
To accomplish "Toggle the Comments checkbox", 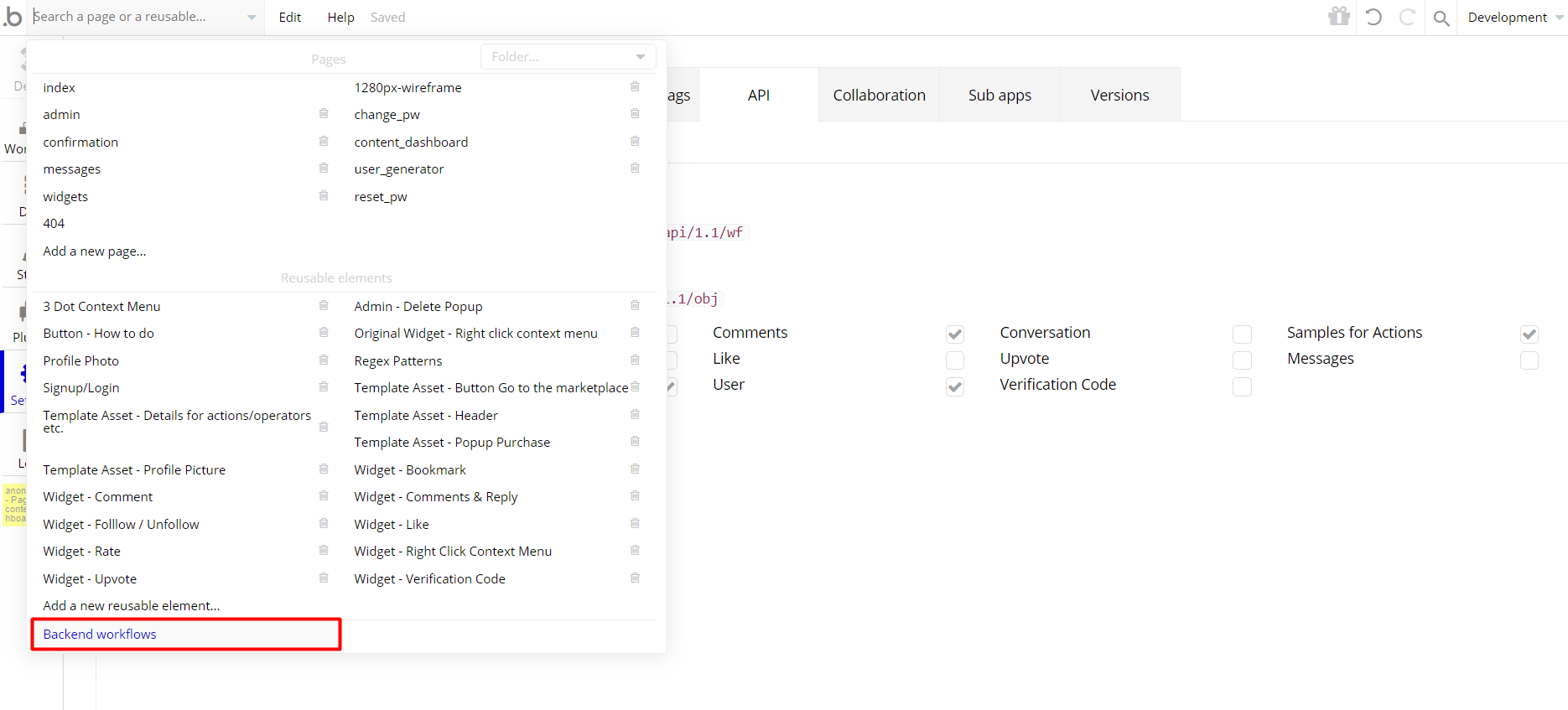I will [x=954, y=334].
